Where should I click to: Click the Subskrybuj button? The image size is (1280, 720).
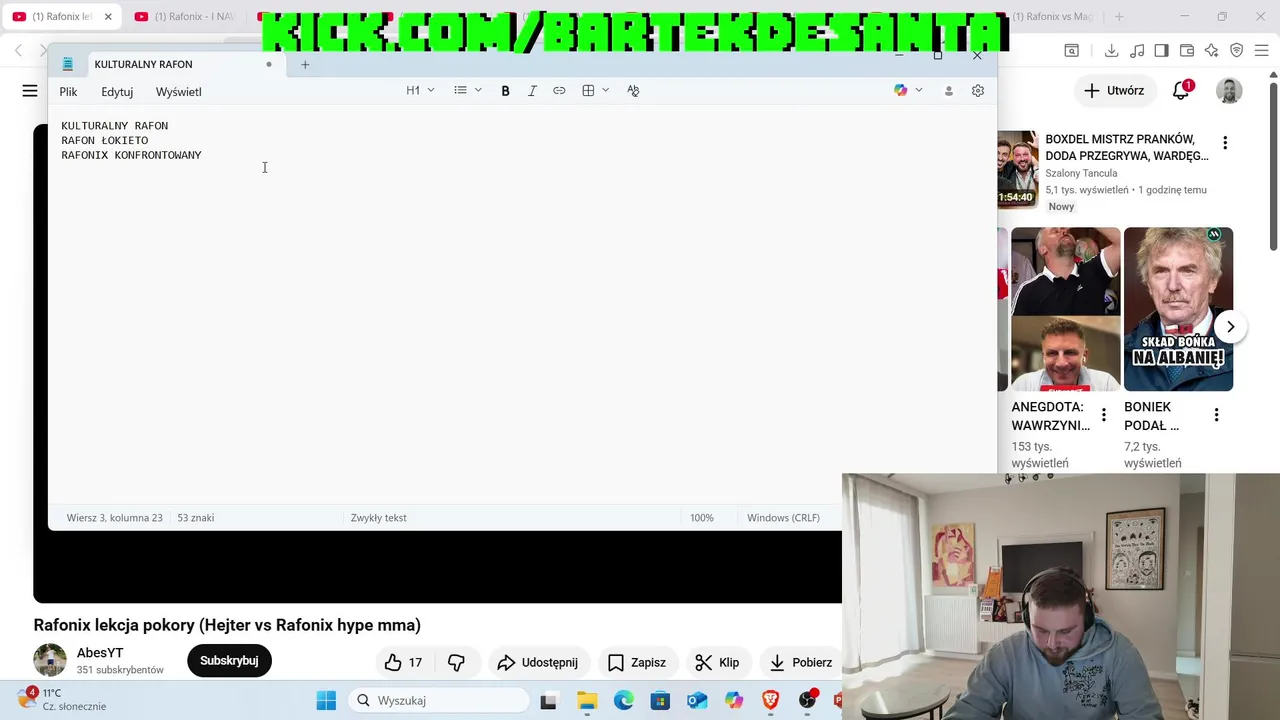229,661
